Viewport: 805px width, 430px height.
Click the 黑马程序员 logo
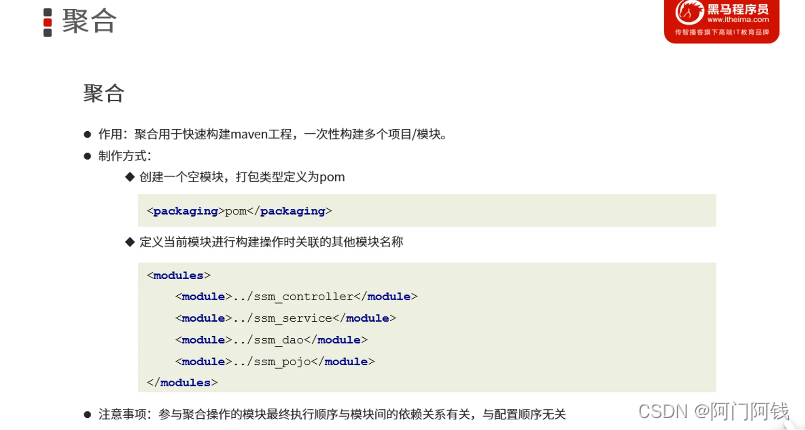click(721, 21)
